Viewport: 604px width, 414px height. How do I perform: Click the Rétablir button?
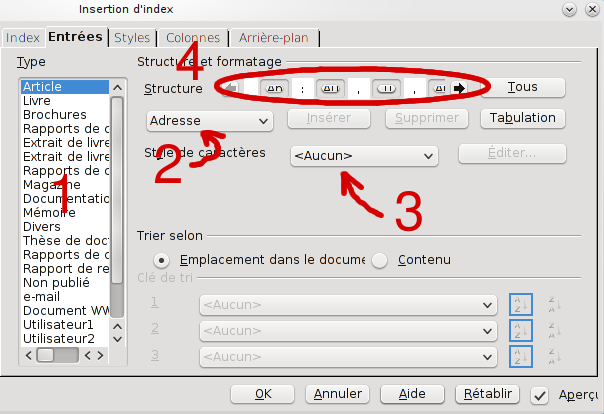pyautogui.click(x=487, y=394)
